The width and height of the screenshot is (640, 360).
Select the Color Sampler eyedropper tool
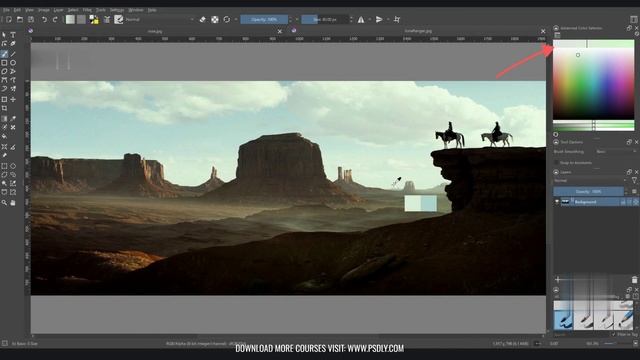point(13,118)
